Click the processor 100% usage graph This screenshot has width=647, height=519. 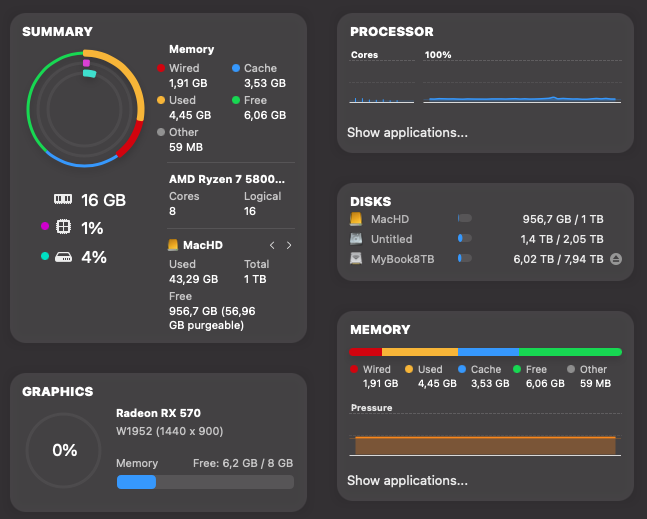522,82
